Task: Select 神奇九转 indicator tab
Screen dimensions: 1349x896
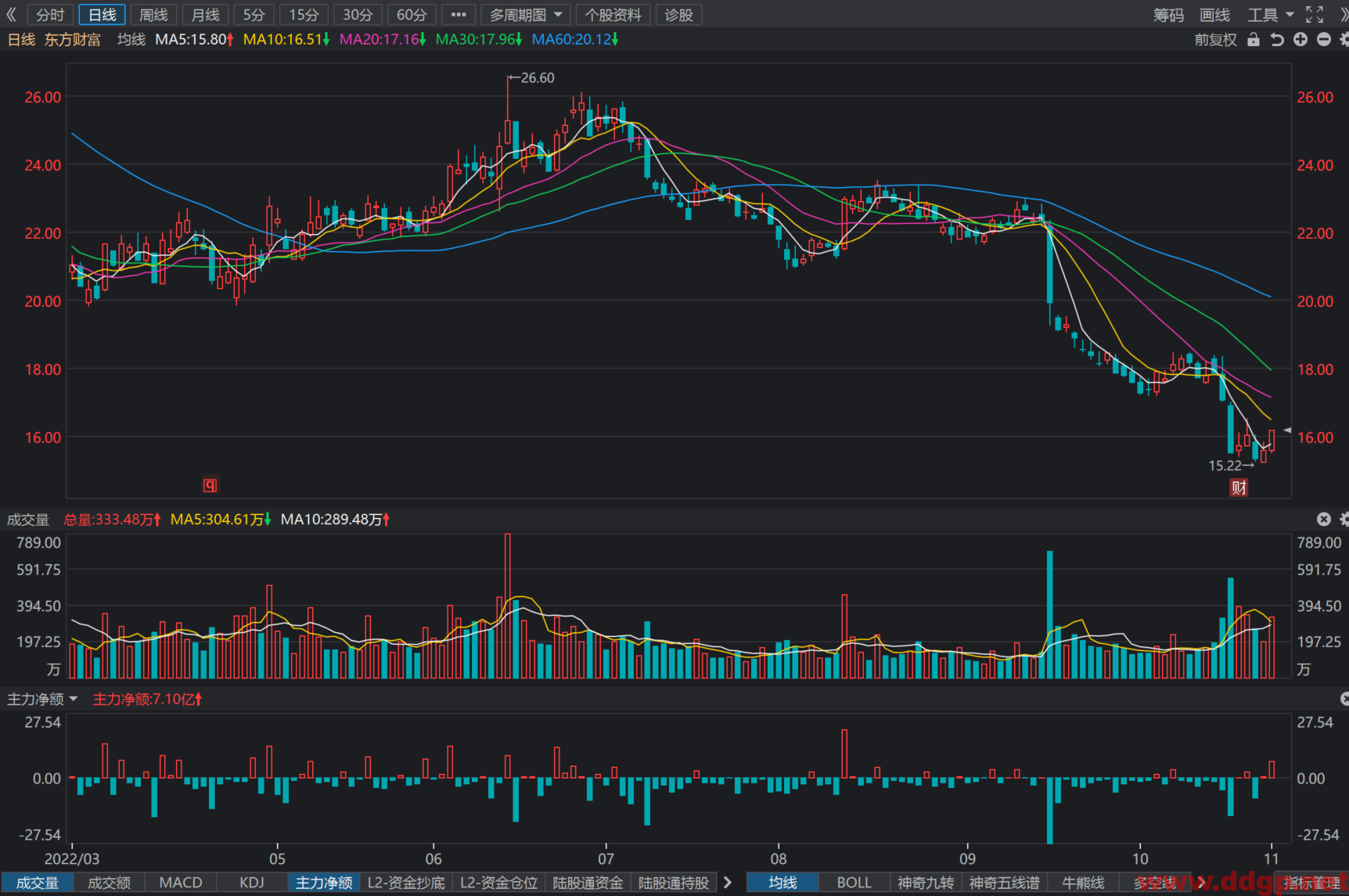Action: click(x=926, y=883)
